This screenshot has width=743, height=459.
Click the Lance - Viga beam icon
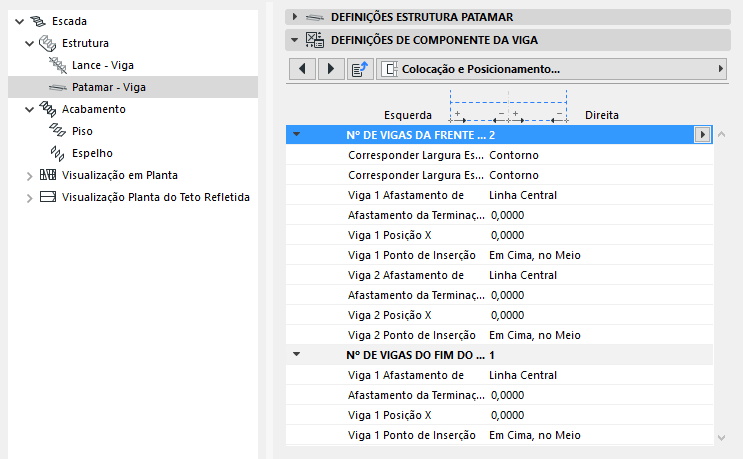click(x=57, y=65)
